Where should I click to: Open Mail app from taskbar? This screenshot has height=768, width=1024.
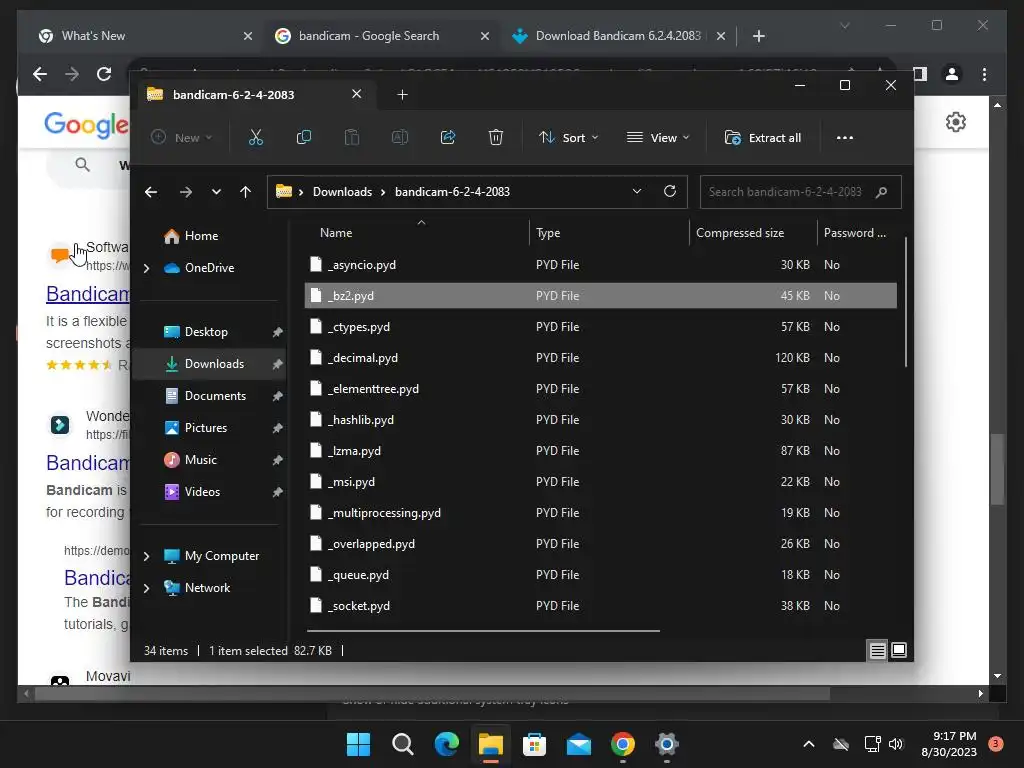click(x=579, y=744)
